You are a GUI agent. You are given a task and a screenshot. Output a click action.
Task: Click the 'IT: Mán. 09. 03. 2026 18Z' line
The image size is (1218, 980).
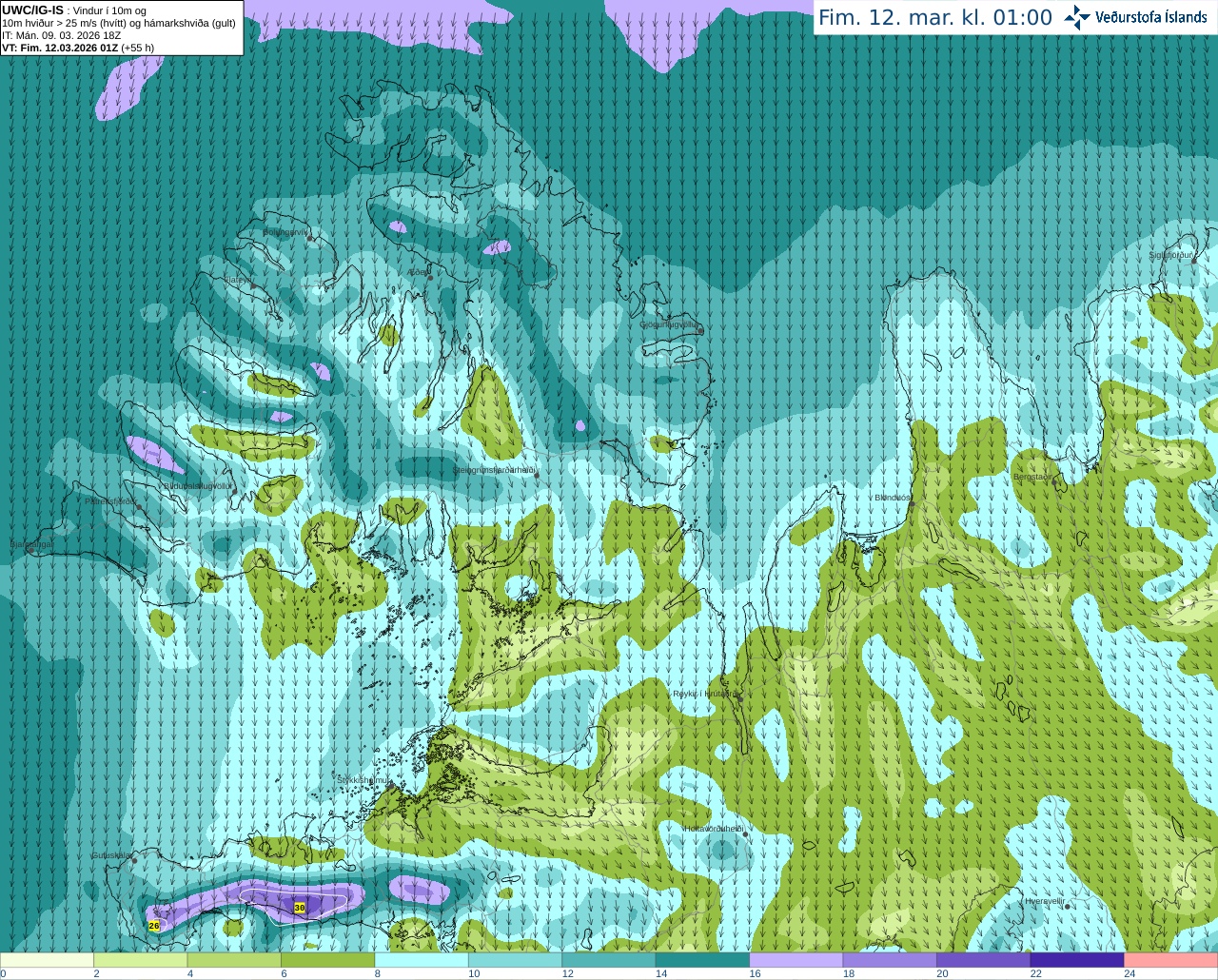point(62,35)
